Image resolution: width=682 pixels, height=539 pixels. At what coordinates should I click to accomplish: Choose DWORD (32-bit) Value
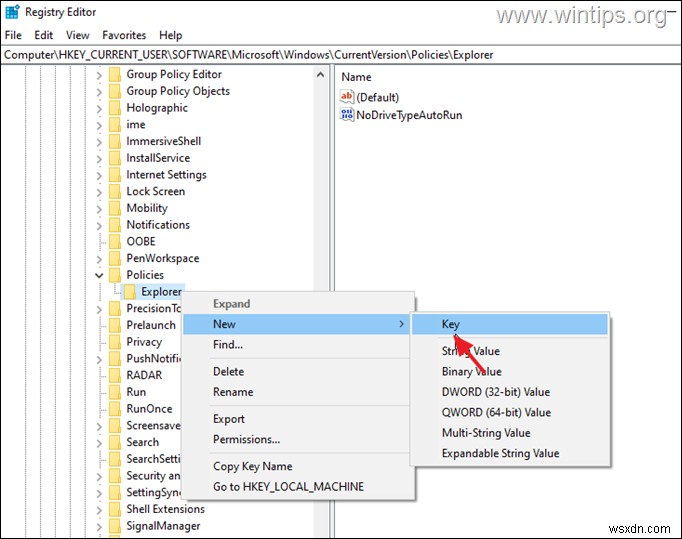click(x=509, y=392)
